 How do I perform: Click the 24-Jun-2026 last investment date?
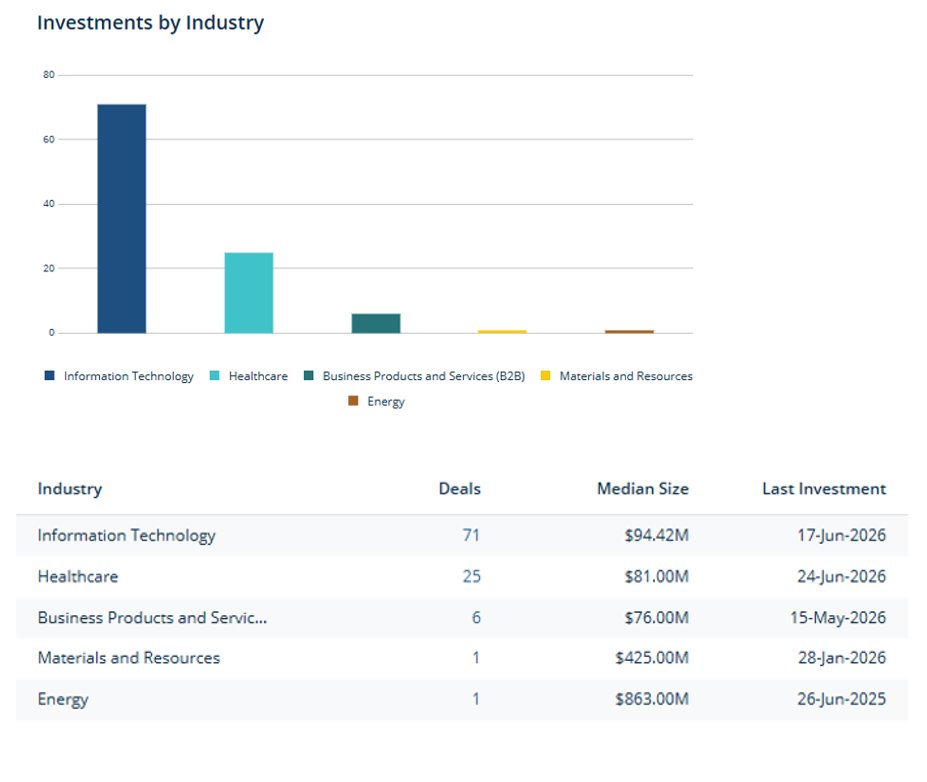tap(842, 577)
